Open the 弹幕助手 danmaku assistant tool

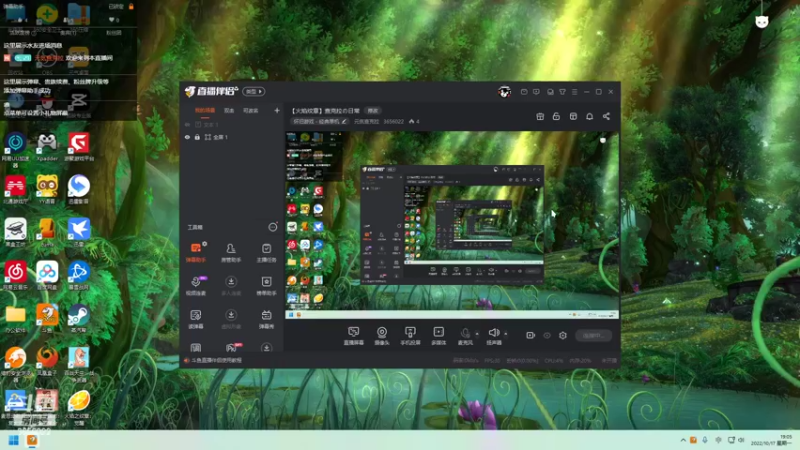coord(196,253)
